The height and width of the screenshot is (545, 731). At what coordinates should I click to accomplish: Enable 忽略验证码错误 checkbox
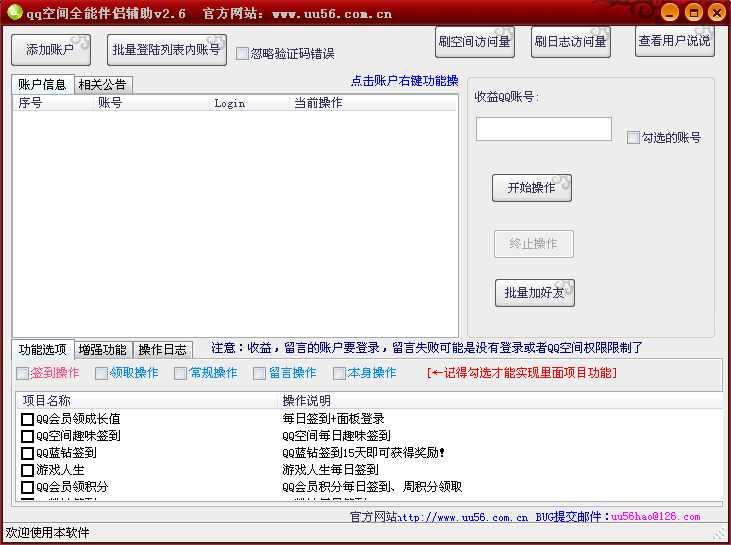tap(242, 54)
